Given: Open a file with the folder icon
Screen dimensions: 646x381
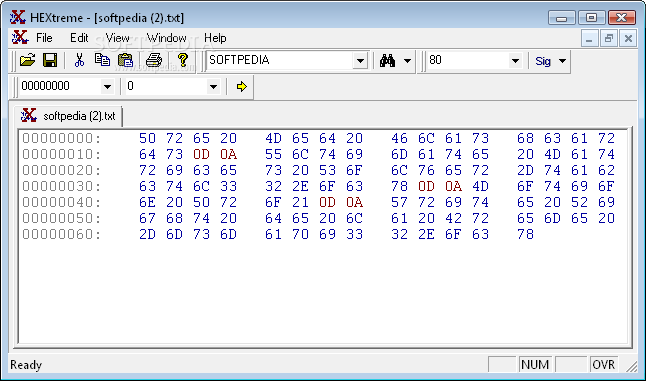Looking at the screenshot, I should coord(28,61).
